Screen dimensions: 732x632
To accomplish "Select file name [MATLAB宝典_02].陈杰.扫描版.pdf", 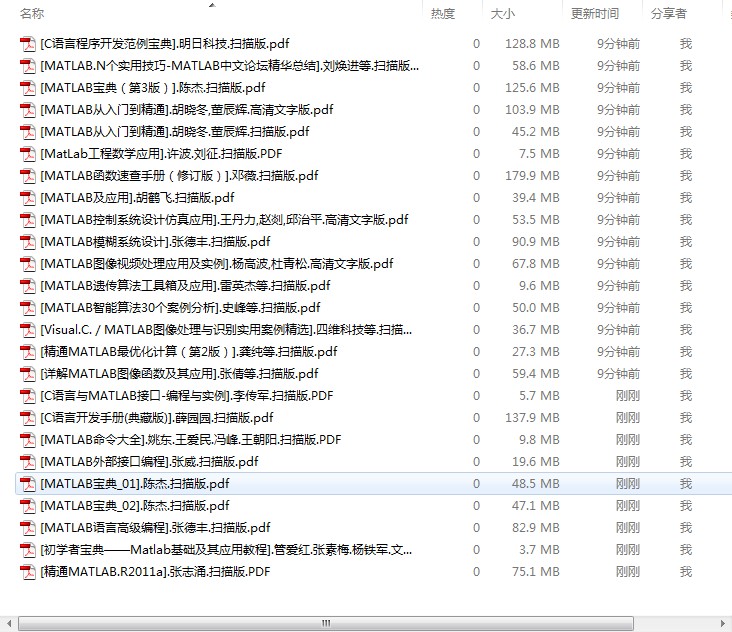I will coord(135,506).
